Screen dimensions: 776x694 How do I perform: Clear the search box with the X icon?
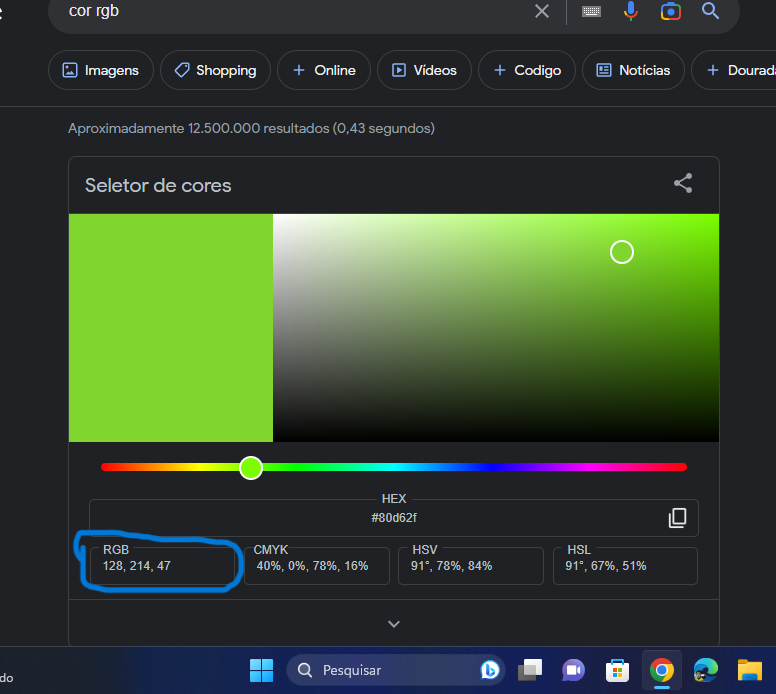tap(542, 11)
